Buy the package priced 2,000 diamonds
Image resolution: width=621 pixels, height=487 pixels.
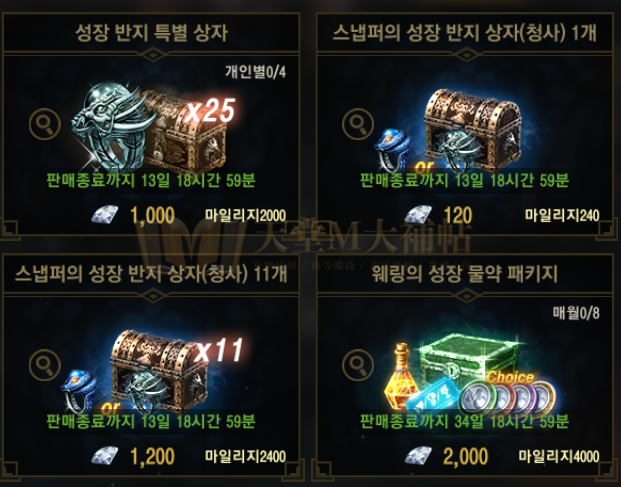(465, 456)
